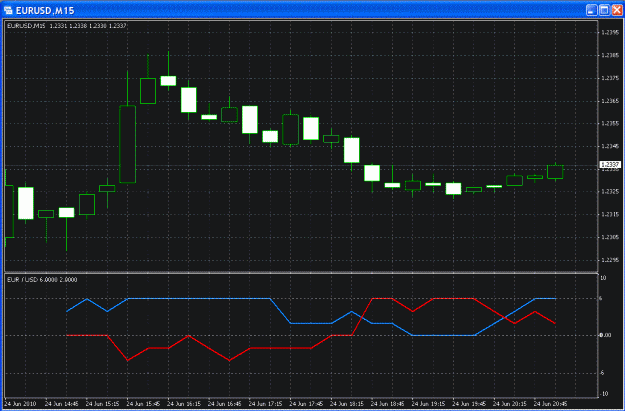Click the blue EUR line in indicator pane
Viewport: 625px width, 411px height.
[199, 299]
